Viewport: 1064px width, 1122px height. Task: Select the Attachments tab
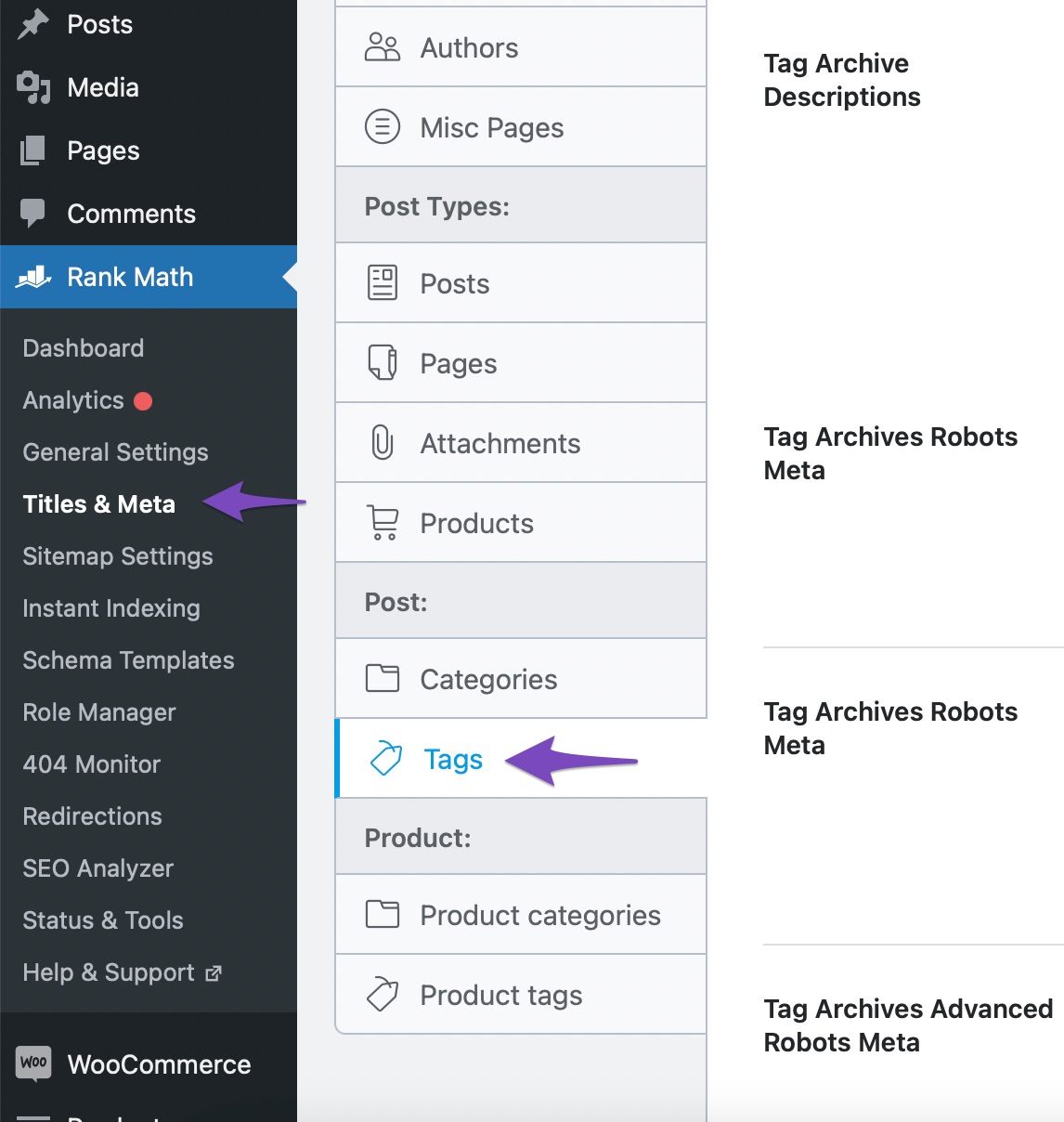point(521,443)
